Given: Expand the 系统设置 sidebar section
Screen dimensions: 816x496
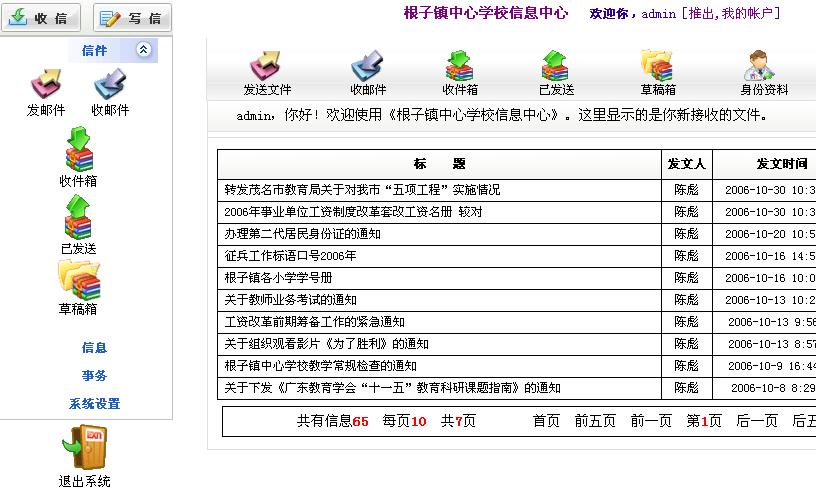Looking at the screenshot, I should coord(94,403).
